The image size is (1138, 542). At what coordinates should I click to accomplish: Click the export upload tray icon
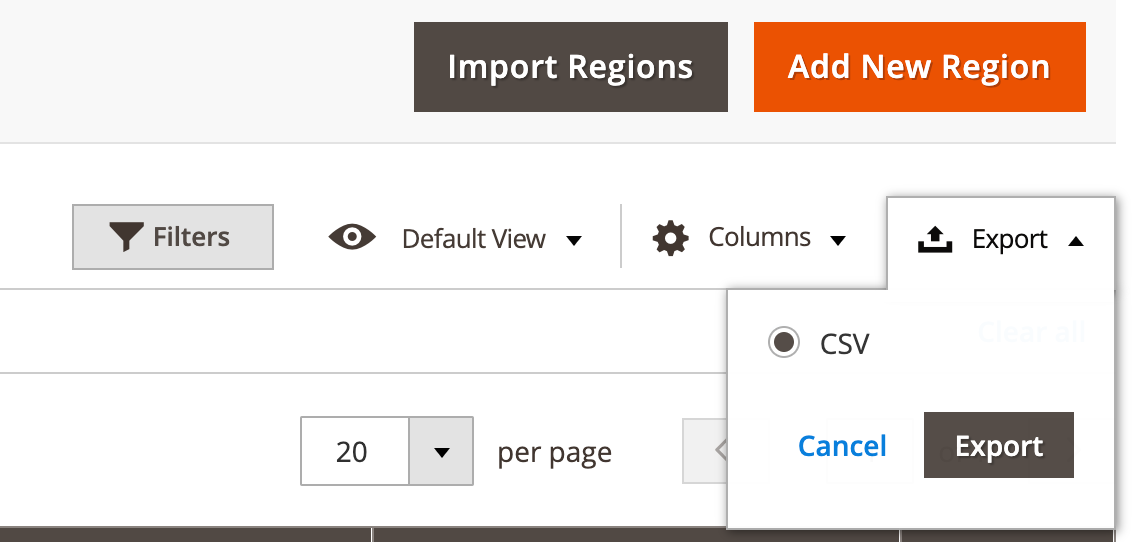tap(935, 239)
